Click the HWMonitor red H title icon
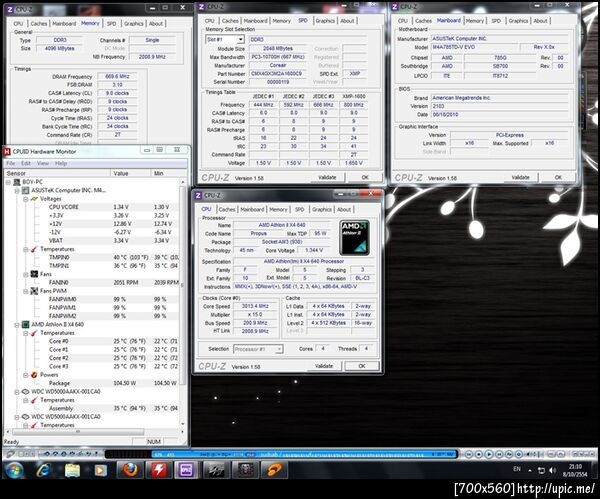Screen dimensions: 600x499 pos(7,152)
